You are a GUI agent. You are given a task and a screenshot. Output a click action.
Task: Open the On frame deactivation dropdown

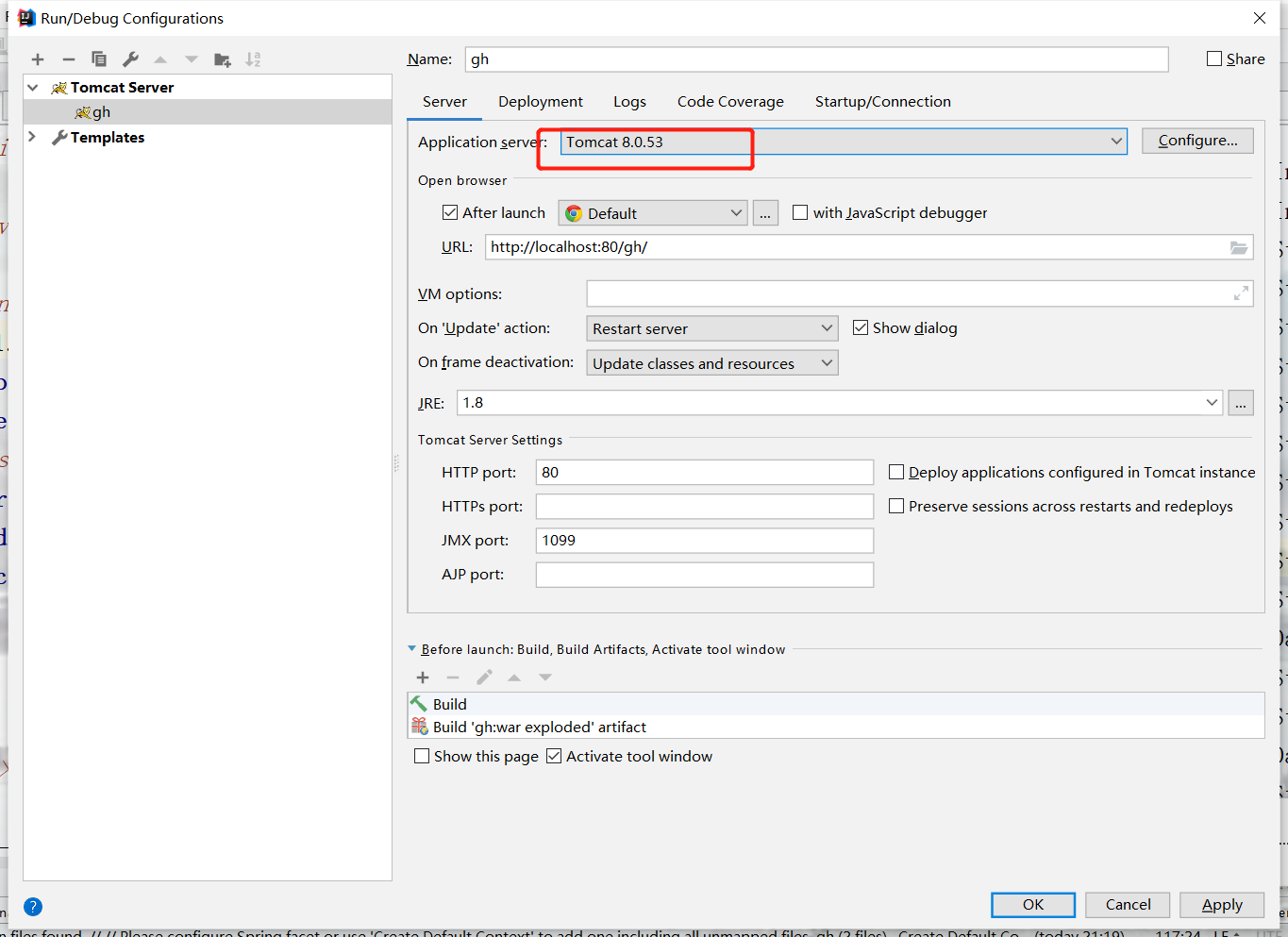(712, 363)
